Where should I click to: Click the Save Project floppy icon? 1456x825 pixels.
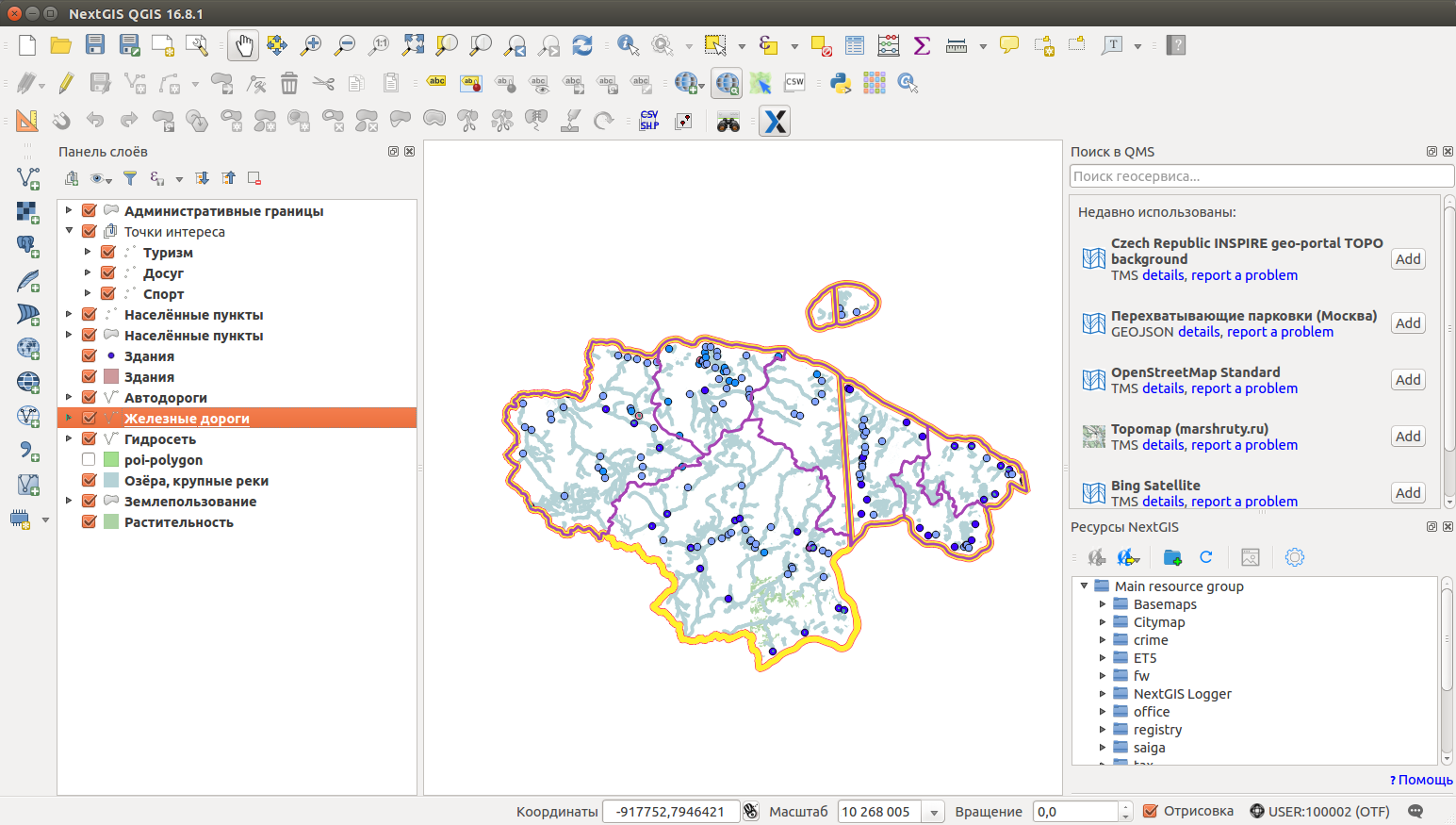coord(95,45)
